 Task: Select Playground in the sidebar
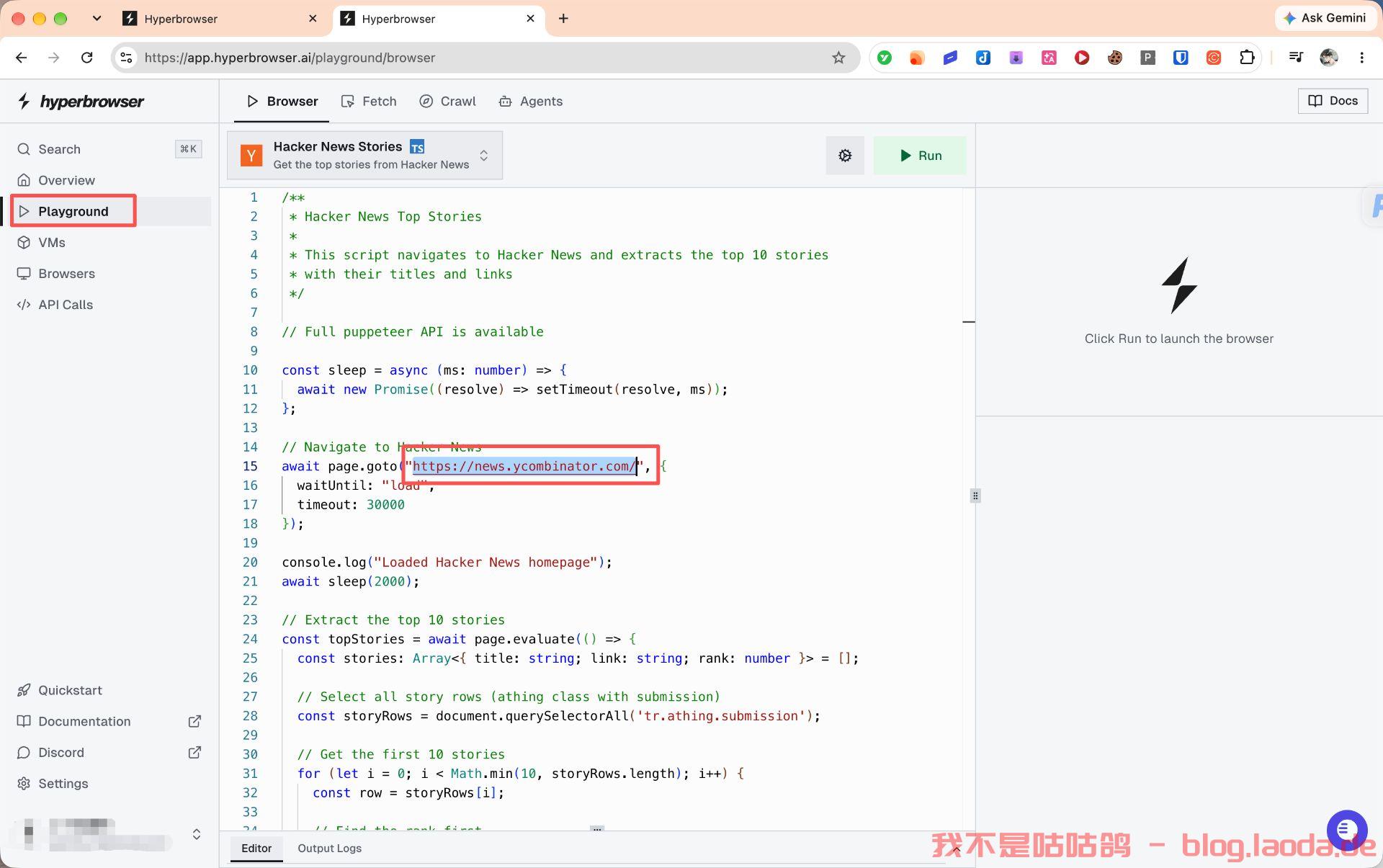109,211
